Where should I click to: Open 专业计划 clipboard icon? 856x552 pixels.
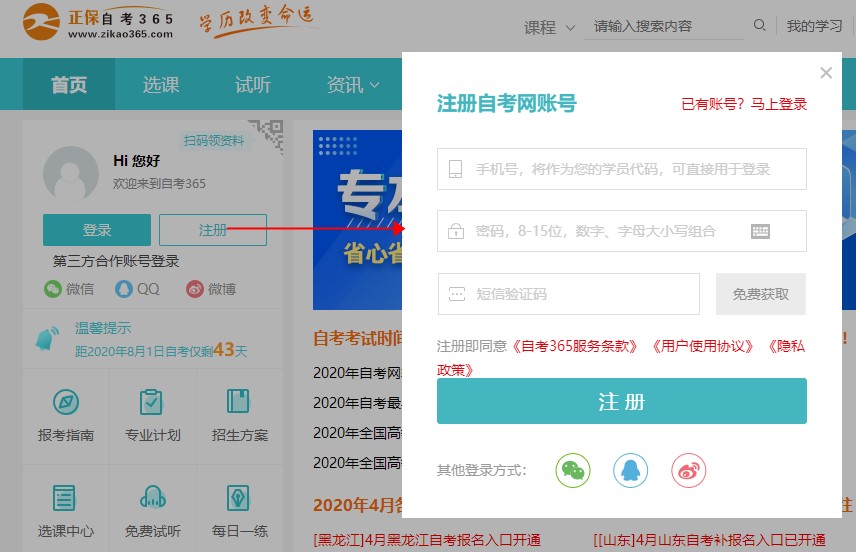tap(152, 402)
